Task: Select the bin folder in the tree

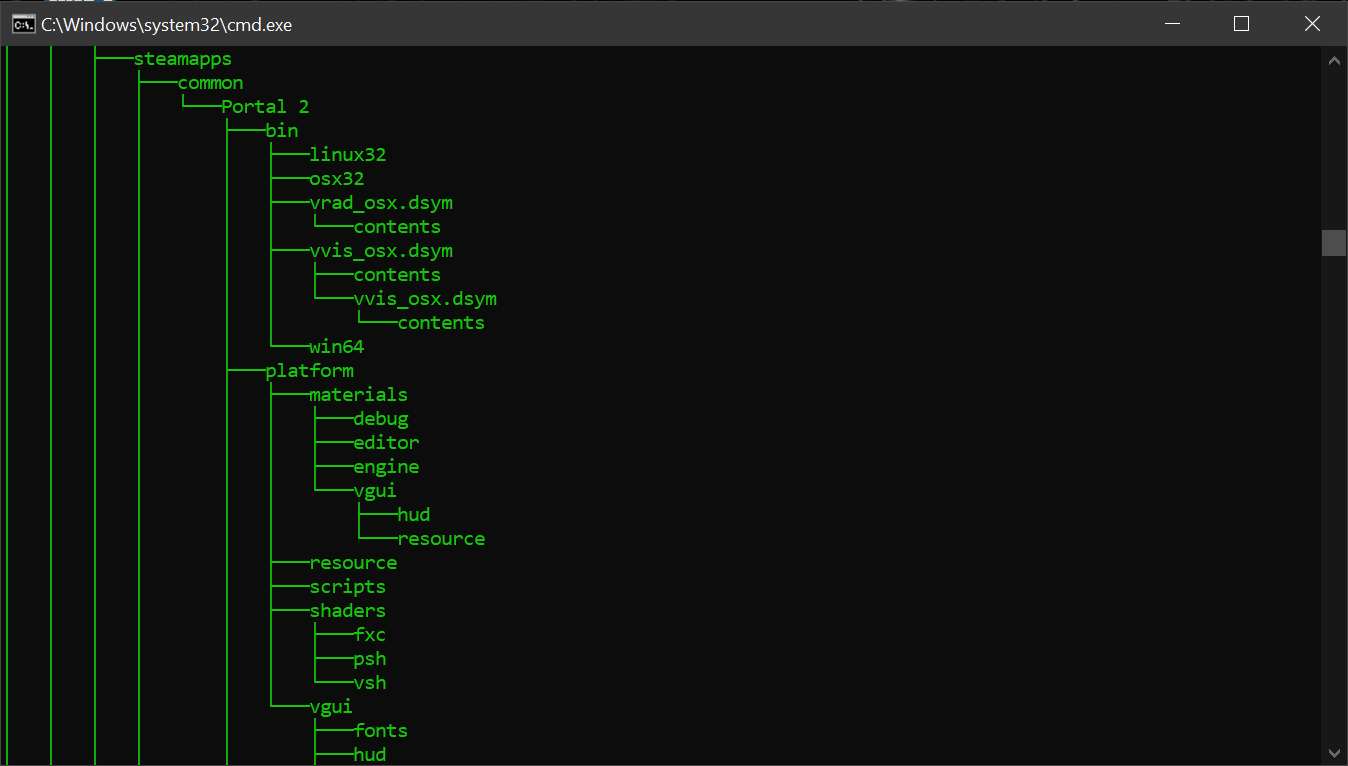Action: pos(281,130)
